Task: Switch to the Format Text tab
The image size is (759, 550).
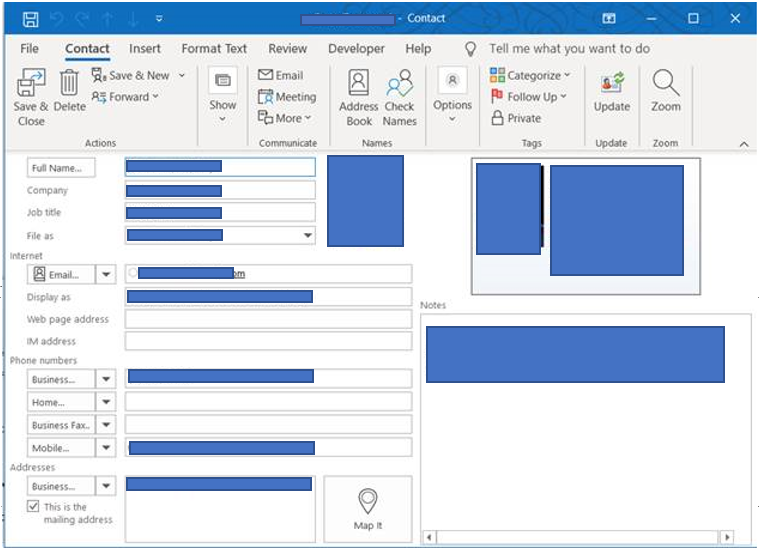Action: coord(214,48)
